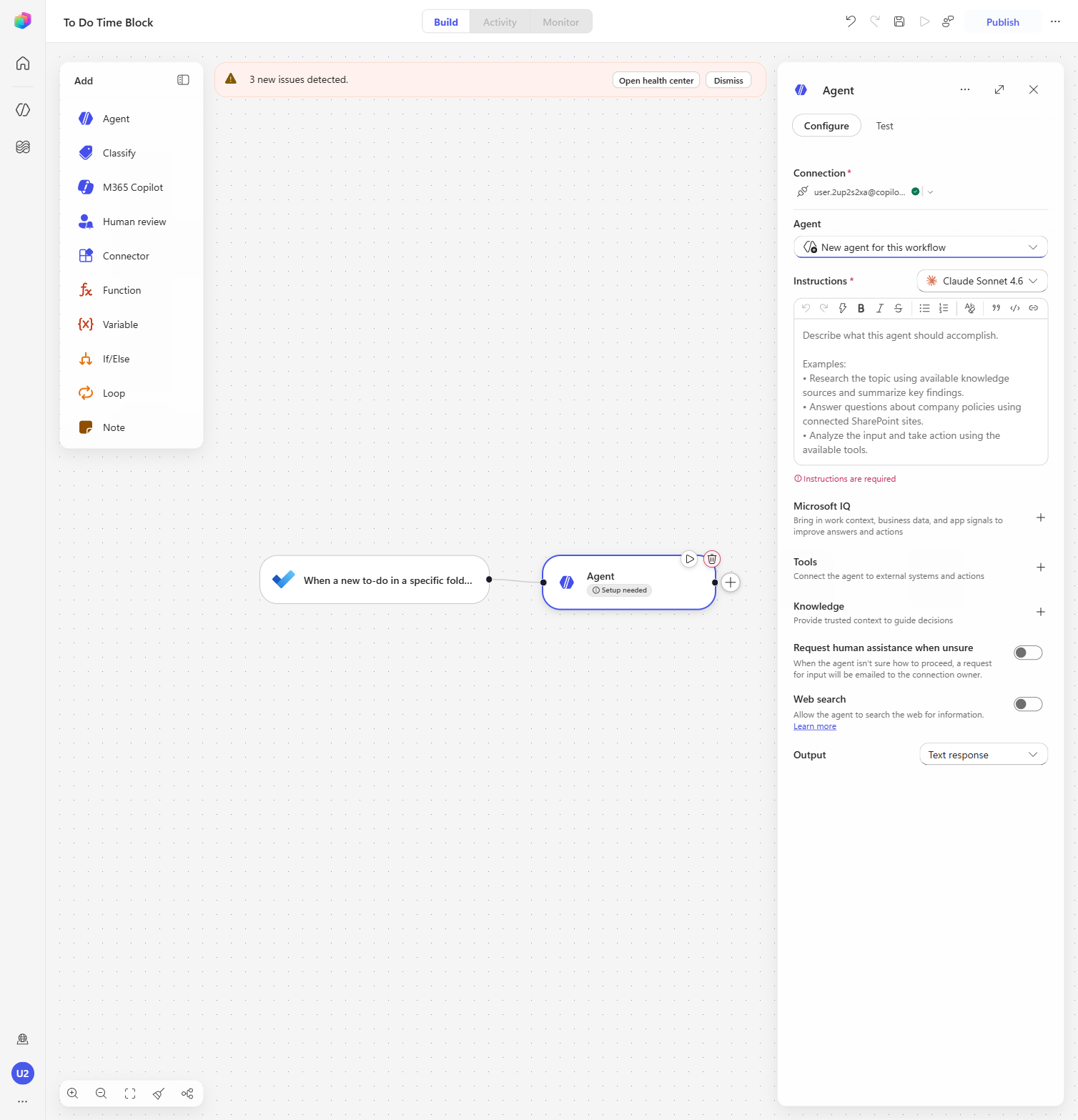Add a Classify node

[x=132, y=153]
